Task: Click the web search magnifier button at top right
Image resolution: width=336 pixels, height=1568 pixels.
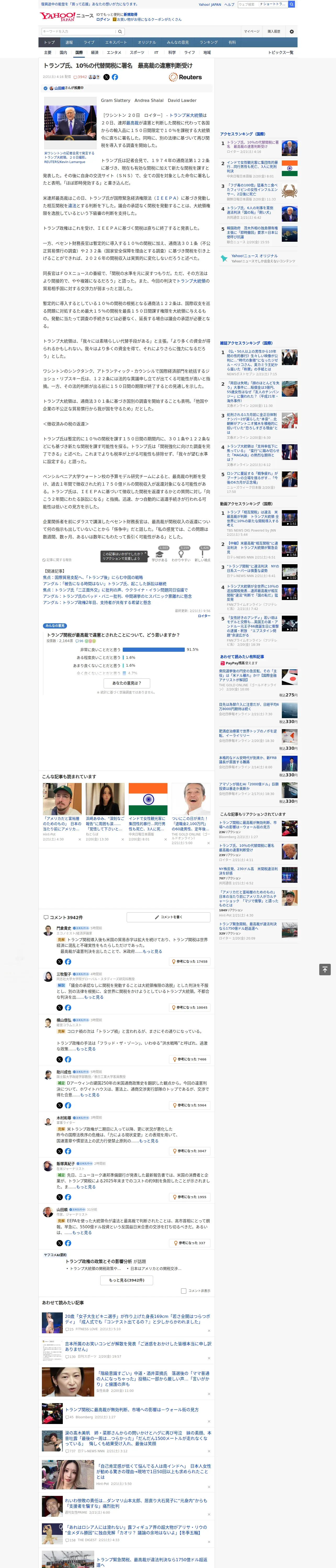Action: click(x=292, y=4)
